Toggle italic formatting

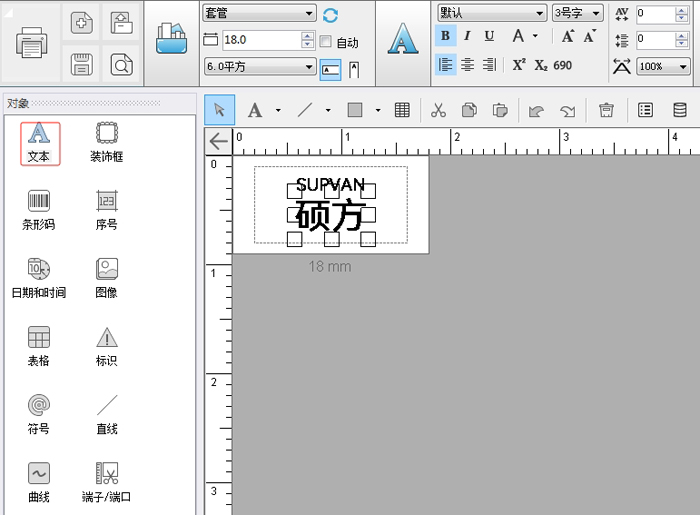467,36
